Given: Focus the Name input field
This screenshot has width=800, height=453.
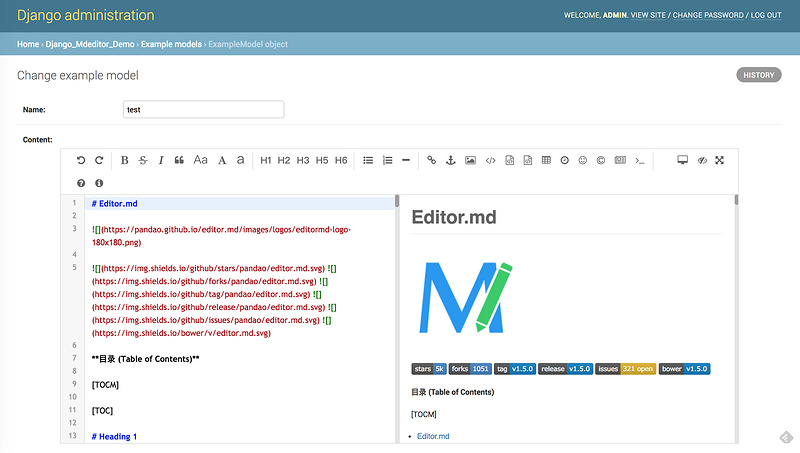Looking at the screenshot, I should [204, 109].
